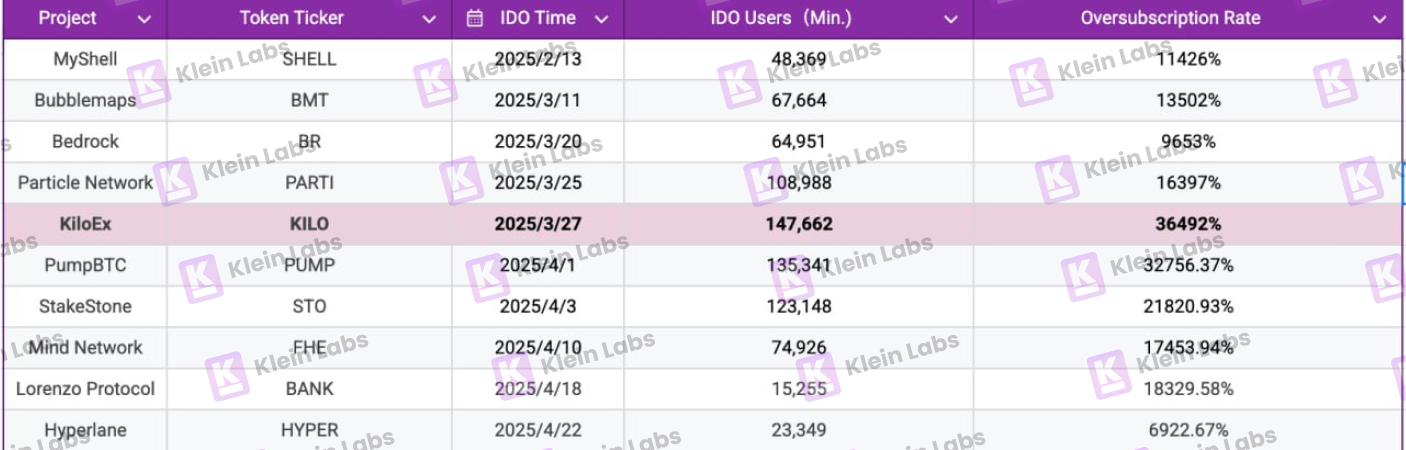The image size is (1406, 450).
Task: Click the StakeStone project cell
Action: [85, 306]
